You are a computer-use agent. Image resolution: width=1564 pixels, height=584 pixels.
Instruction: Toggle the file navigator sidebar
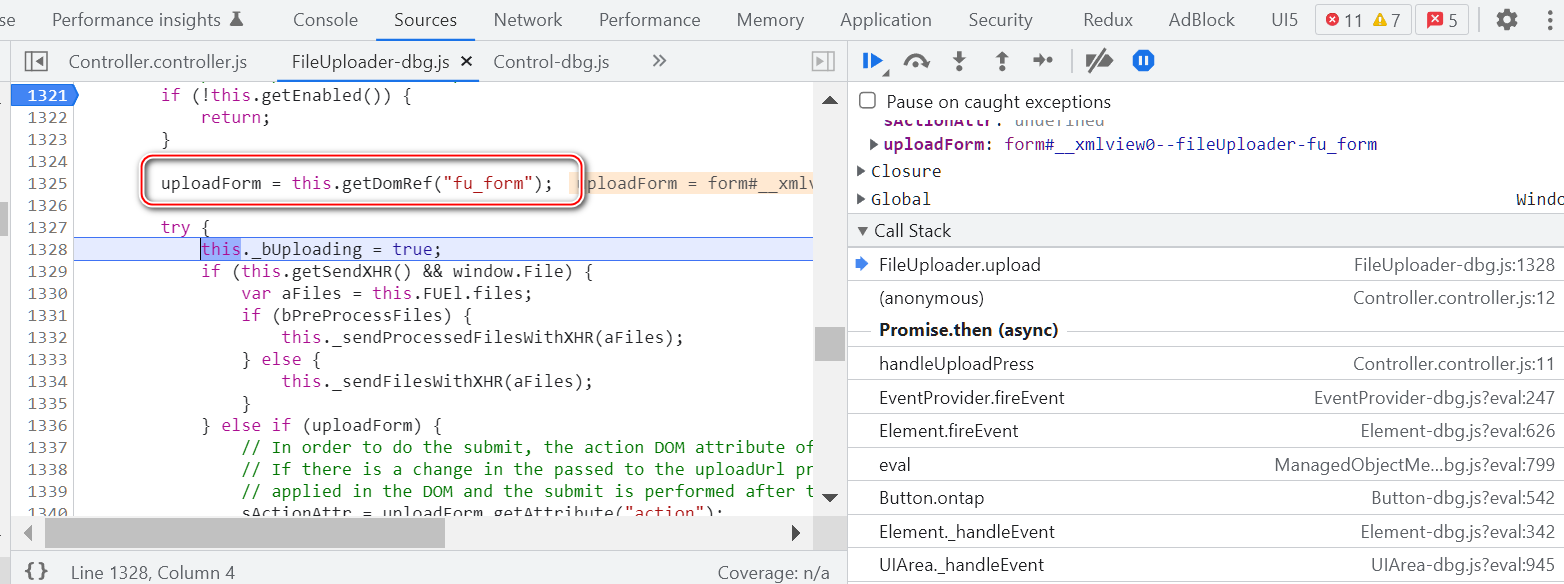36,62
